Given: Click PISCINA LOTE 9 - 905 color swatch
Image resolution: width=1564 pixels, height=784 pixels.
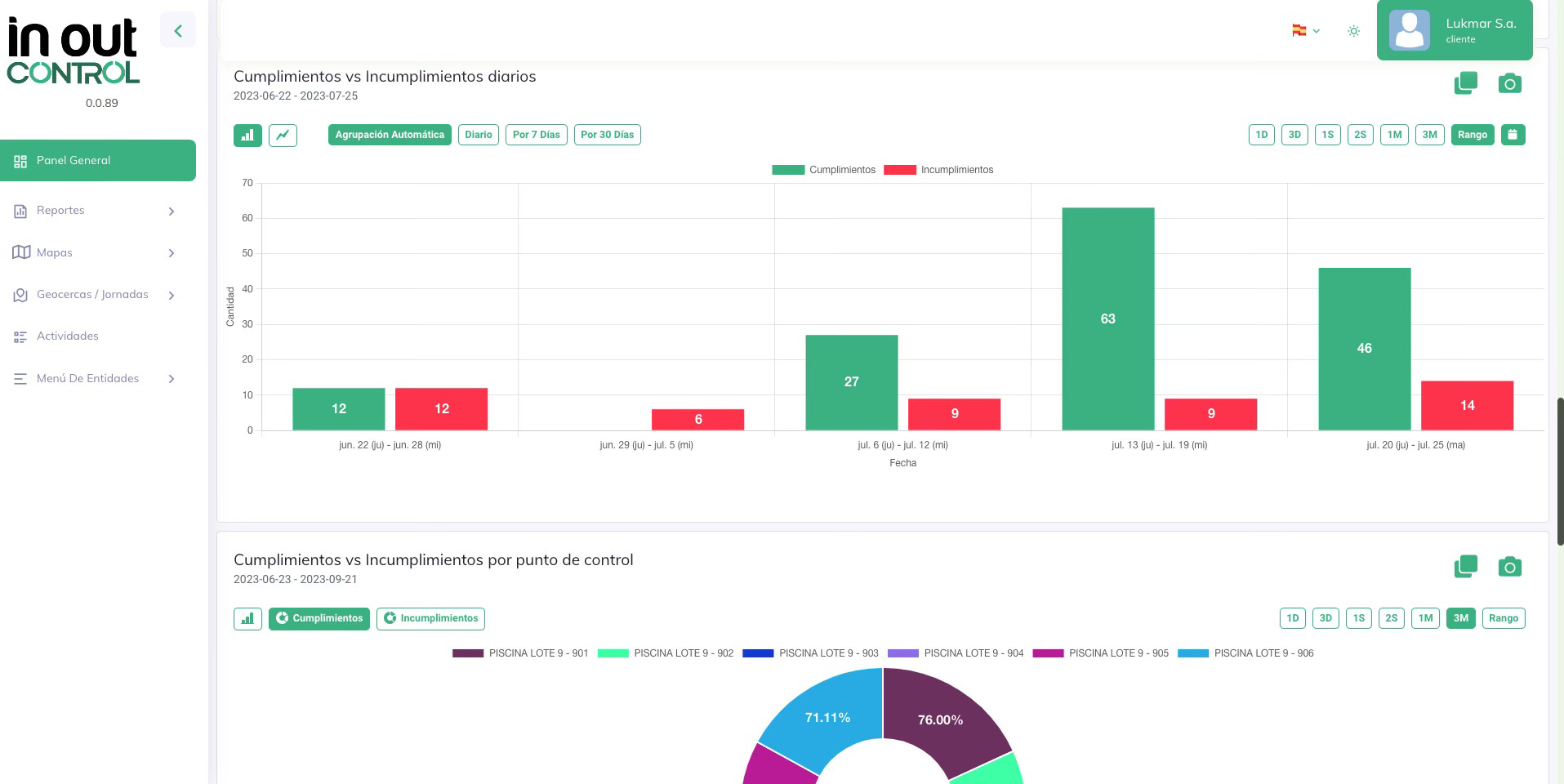Looking at the screenshot, I should (1048, 653).
